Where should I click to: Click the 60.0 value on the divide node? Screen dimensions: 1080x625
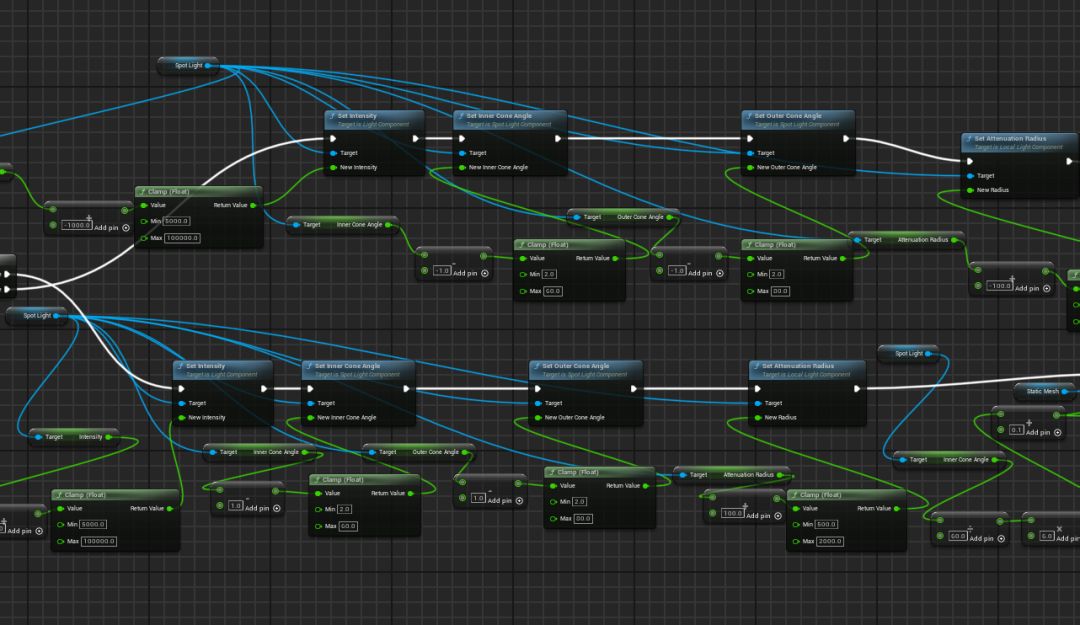pos(958,535)
